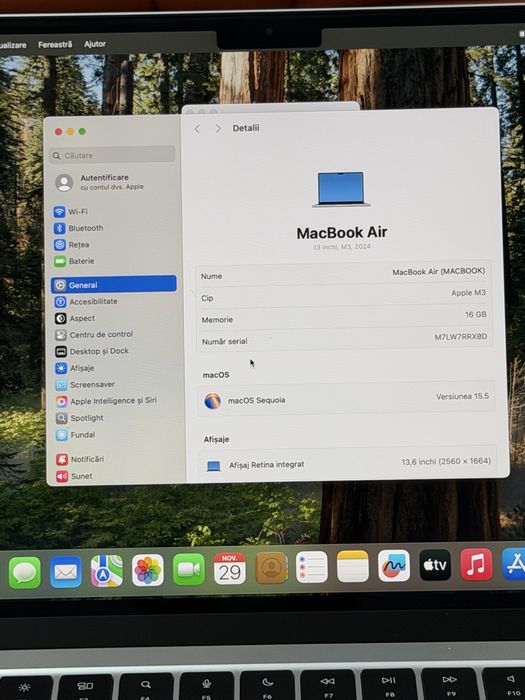The width and height of the screenshot is (525, 700).
Task: Open Mail from the Dock
Action: 66,572
